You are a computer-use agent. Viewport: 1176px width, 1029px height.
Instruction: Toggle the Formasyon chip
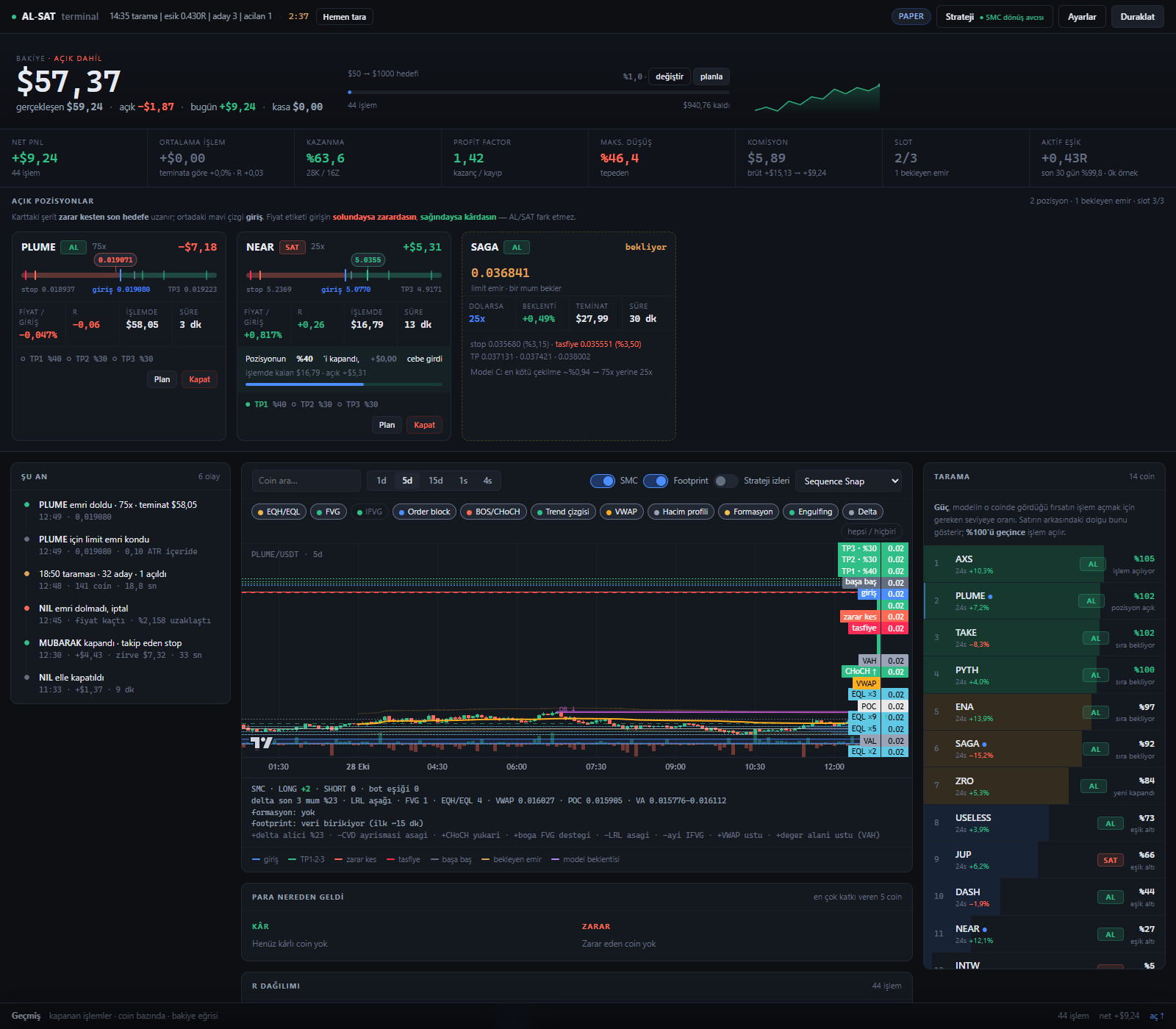pyautogui.click(x=749, y=512)
